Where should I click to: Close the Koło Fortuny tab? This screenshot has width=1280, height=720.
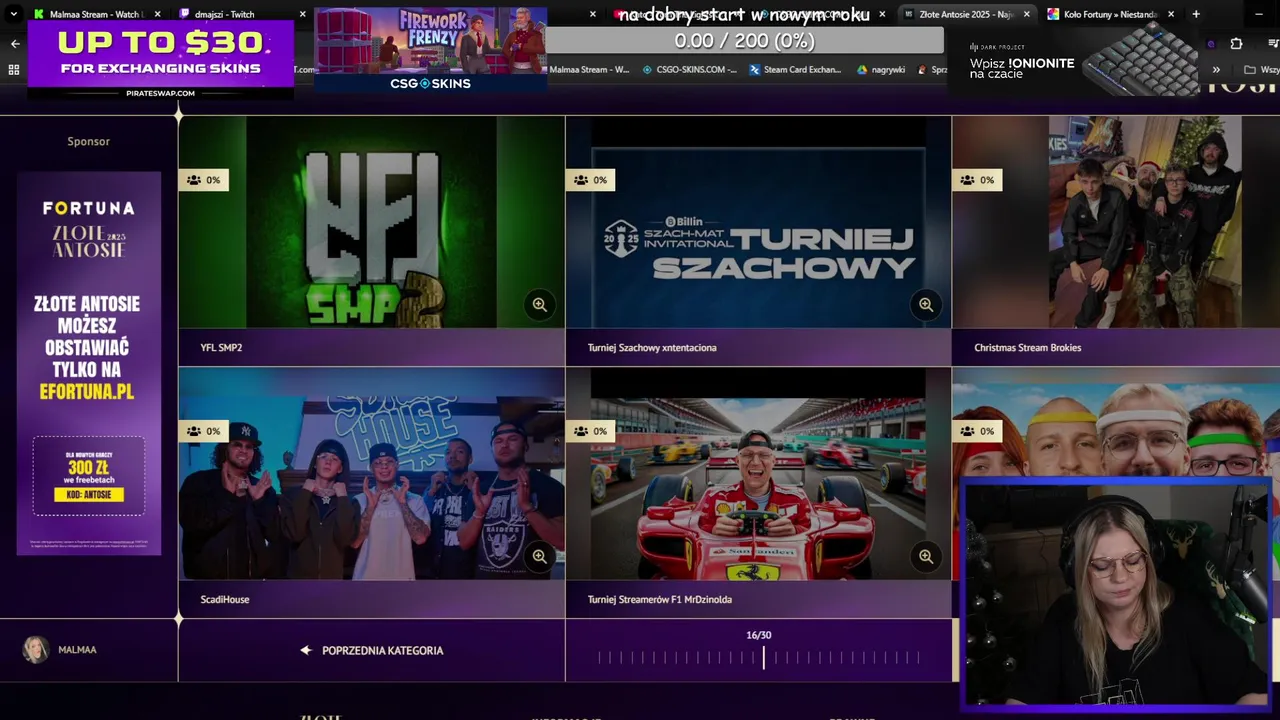[x=1171, y=14]
